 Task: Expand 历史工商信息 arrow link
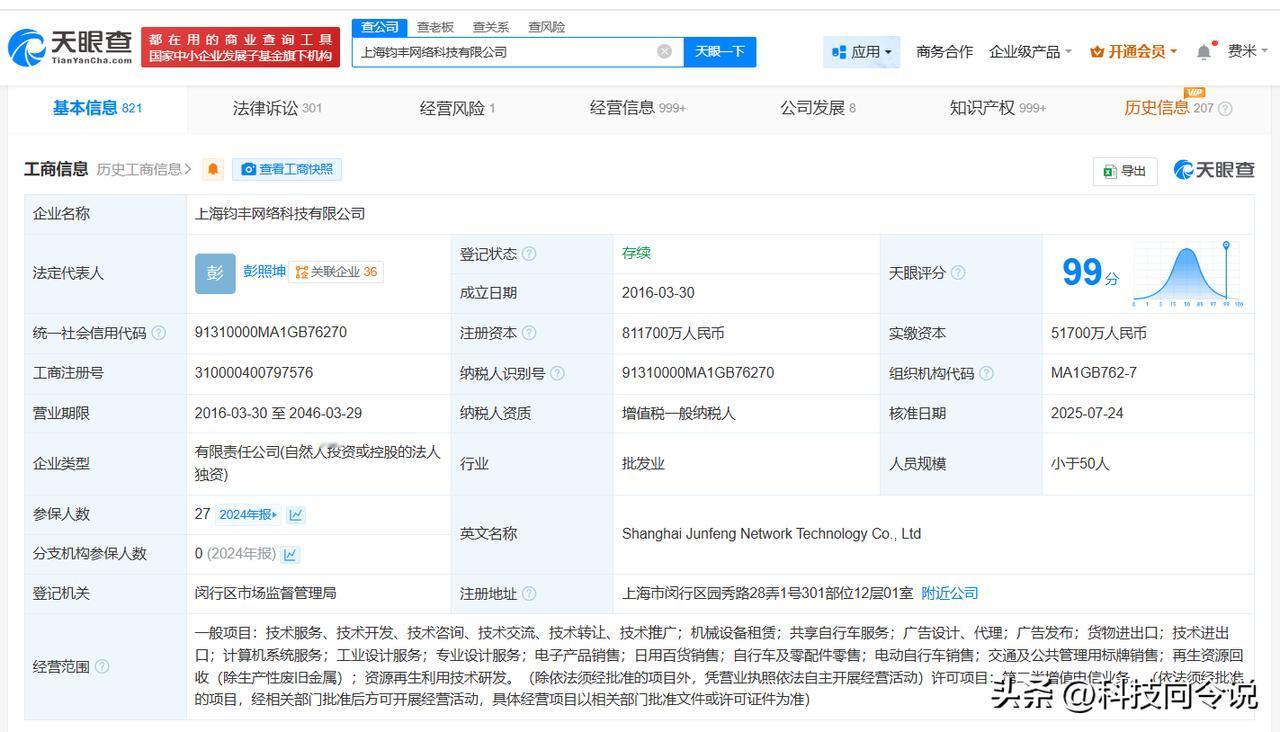click(x=144, y=169)
